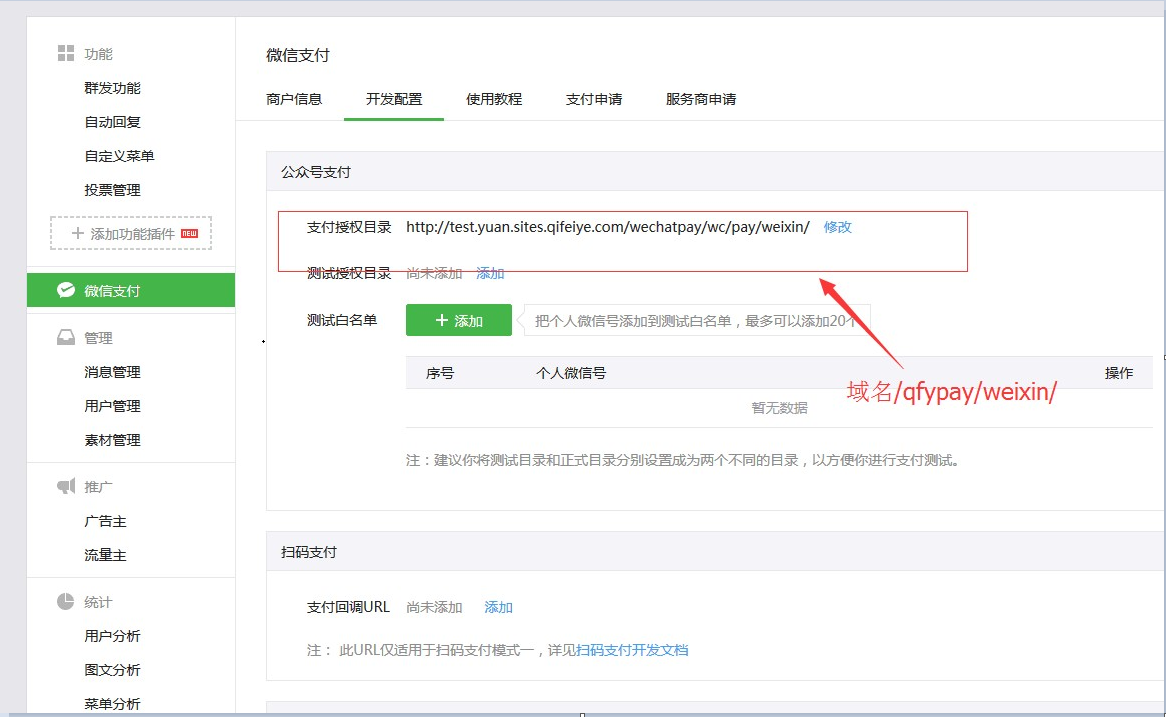Screen dimensions: 1166x717
Task: Switch to the 服务商申请 tab
Action: point(700,99)
